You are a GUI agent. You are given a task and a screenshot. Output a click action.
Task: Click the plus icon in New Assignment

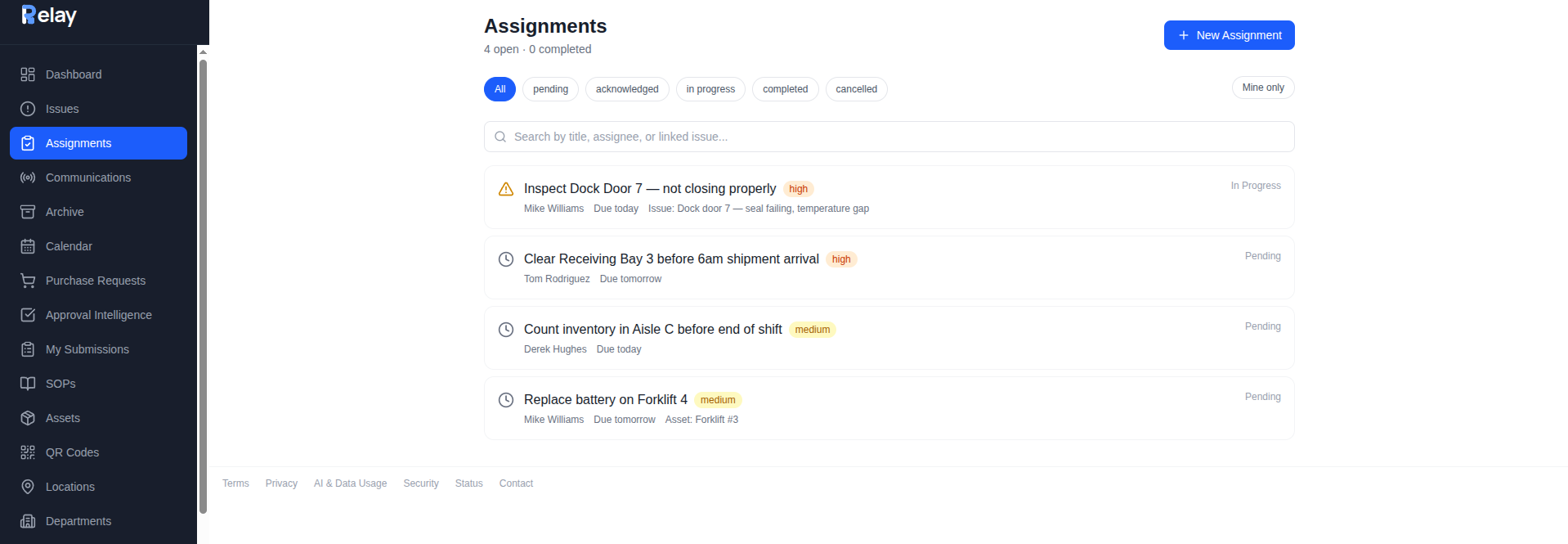tap(1183, 35)
